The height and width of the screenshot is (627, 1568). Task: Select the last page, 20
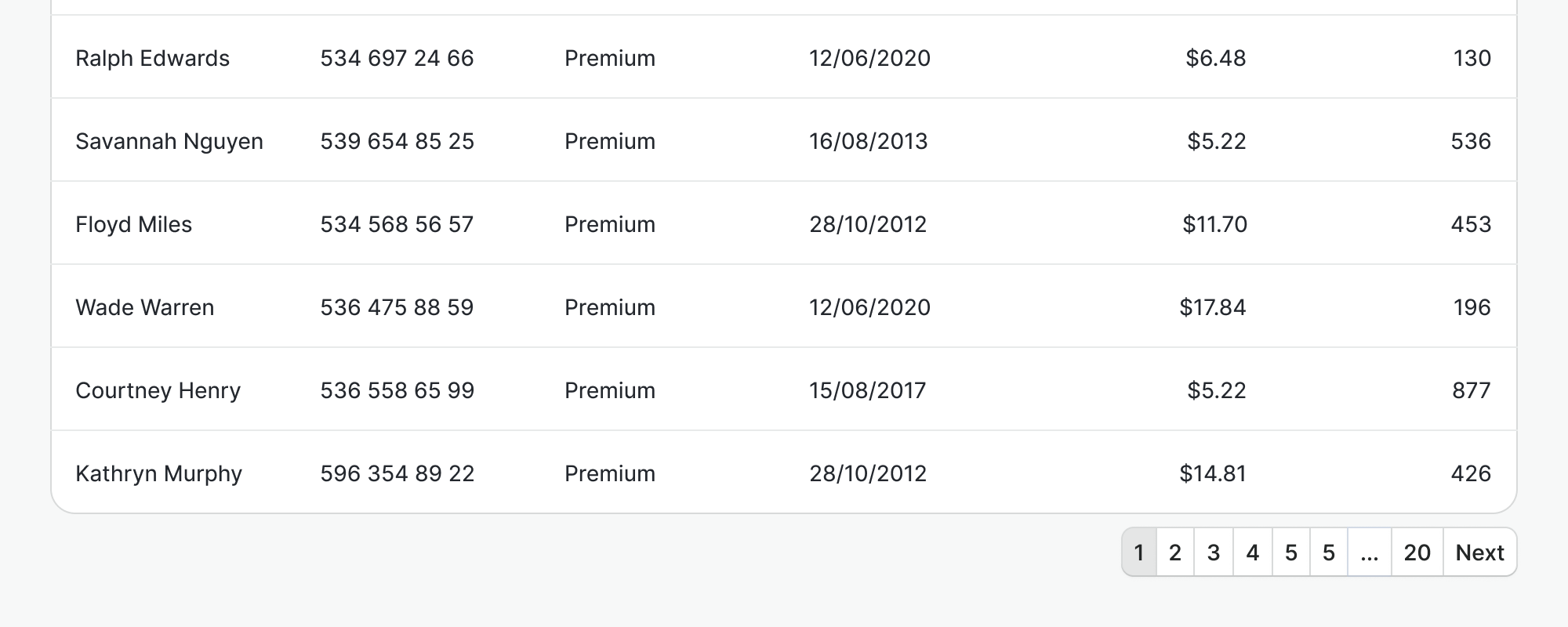(x=1417, y=553)
